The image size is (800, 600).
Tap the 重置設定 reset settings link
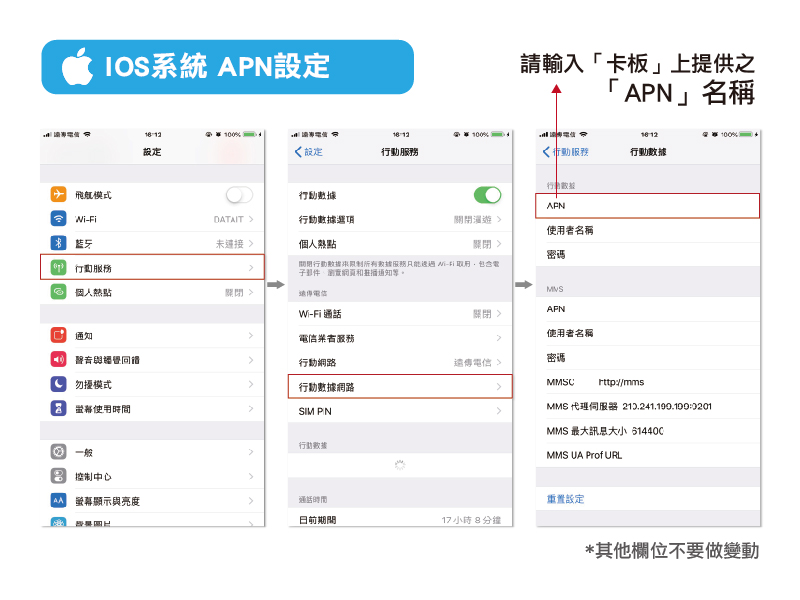565,499
